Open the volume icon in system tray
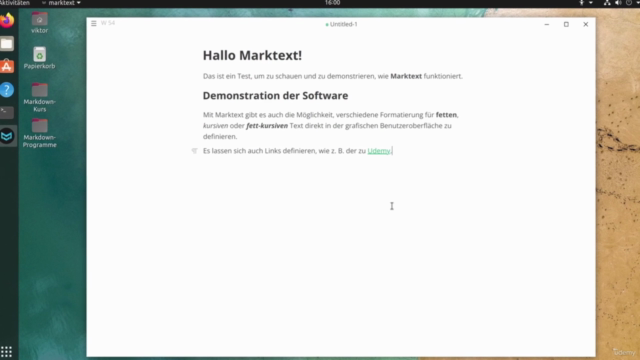640x360 pixels. click(x=618, y=3)
